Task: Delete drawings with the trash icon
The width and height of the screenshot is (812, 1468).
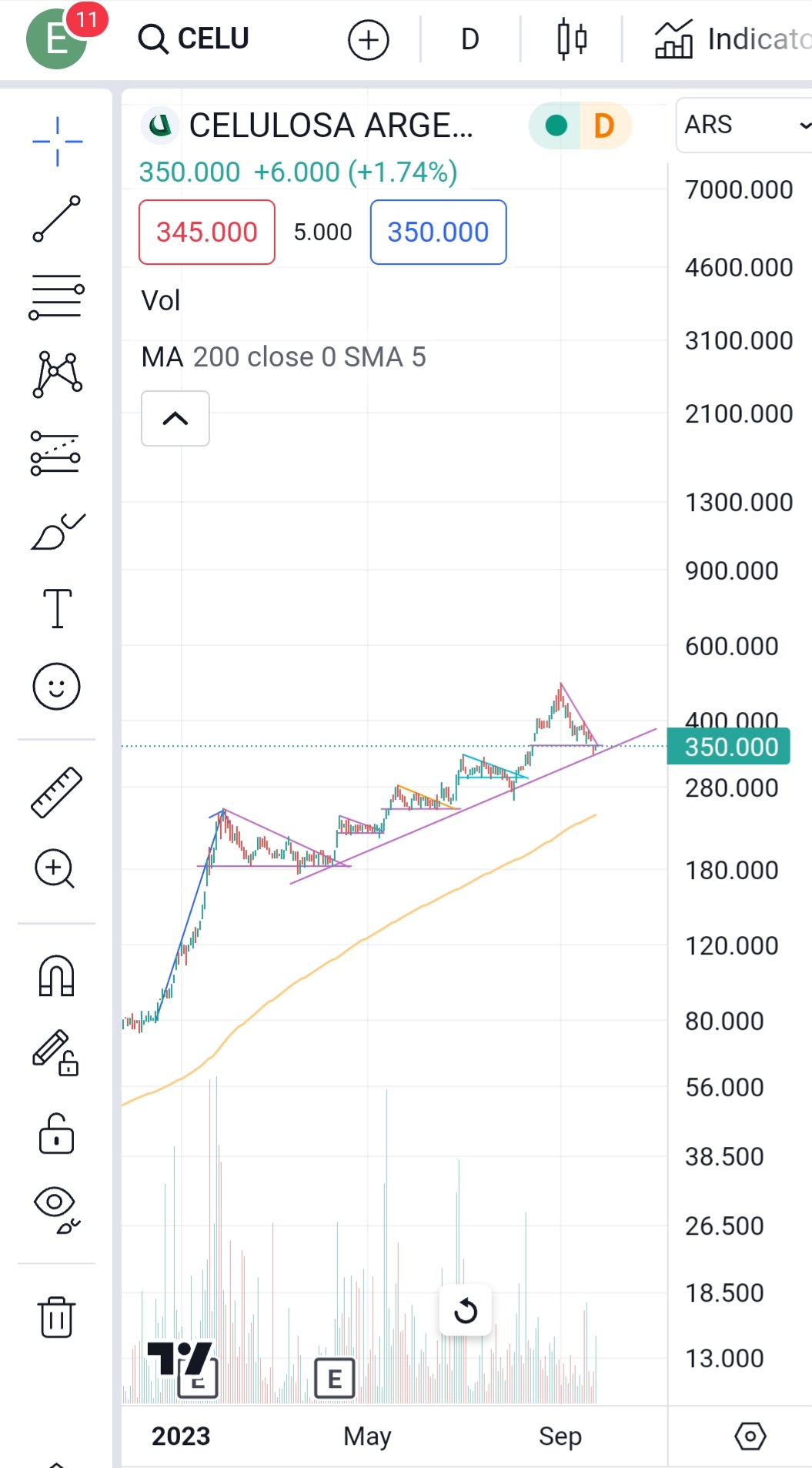Action: click(x=56, y=1316)
